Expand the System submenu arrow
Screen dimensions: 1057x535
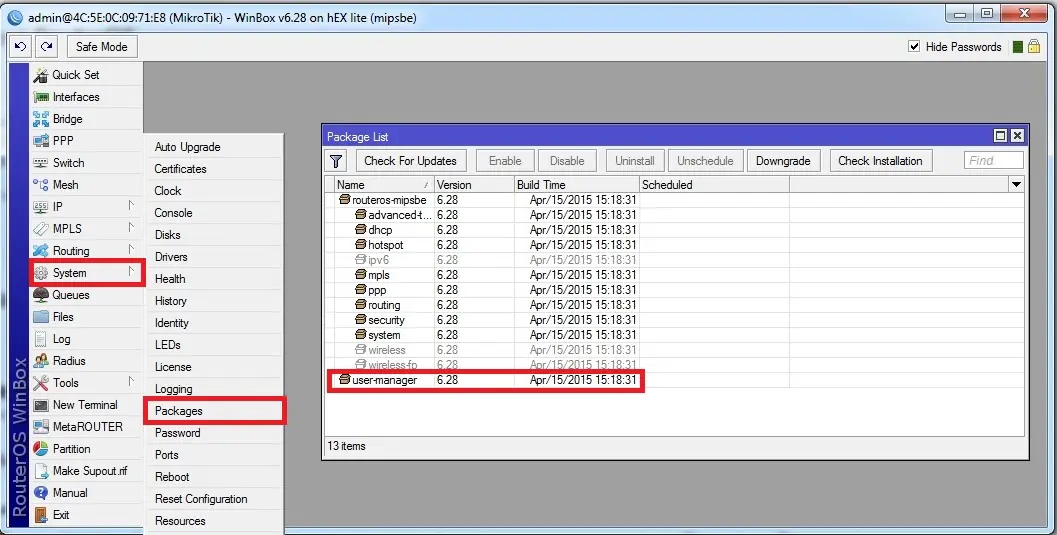(x=131, y=272)
